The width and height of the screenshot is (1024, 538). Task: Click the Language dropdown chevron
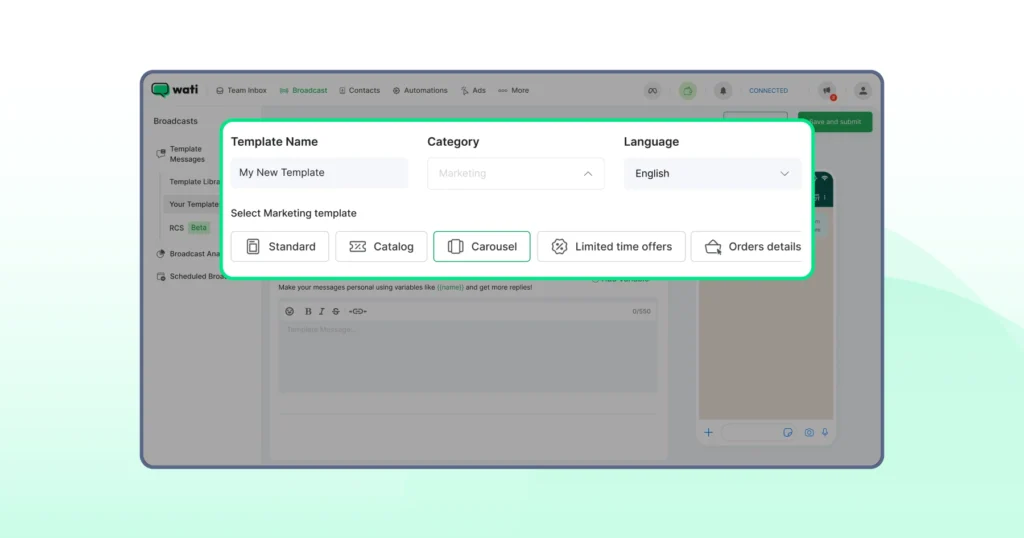[784, 174]
